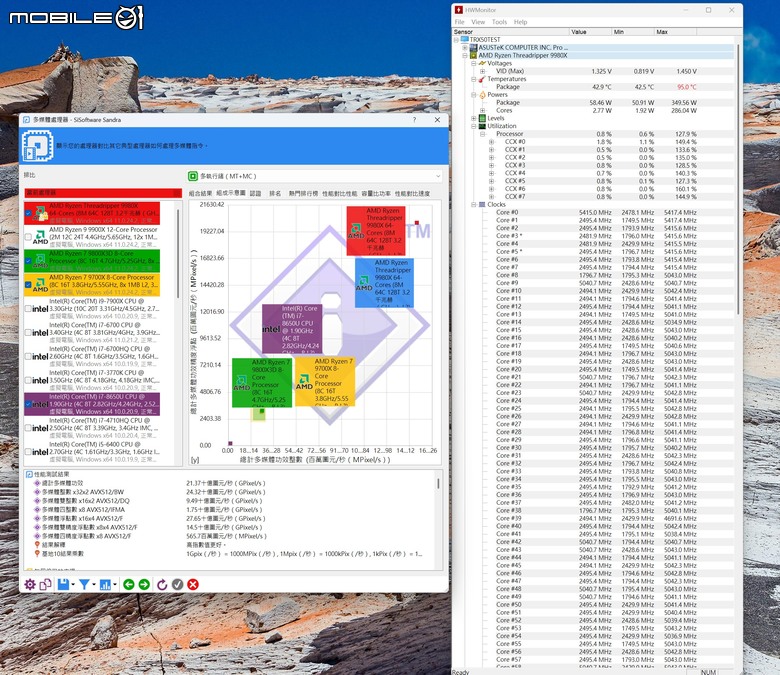Switch to the 組合結果 tab
780x675 pixels.
click(200, 193)
